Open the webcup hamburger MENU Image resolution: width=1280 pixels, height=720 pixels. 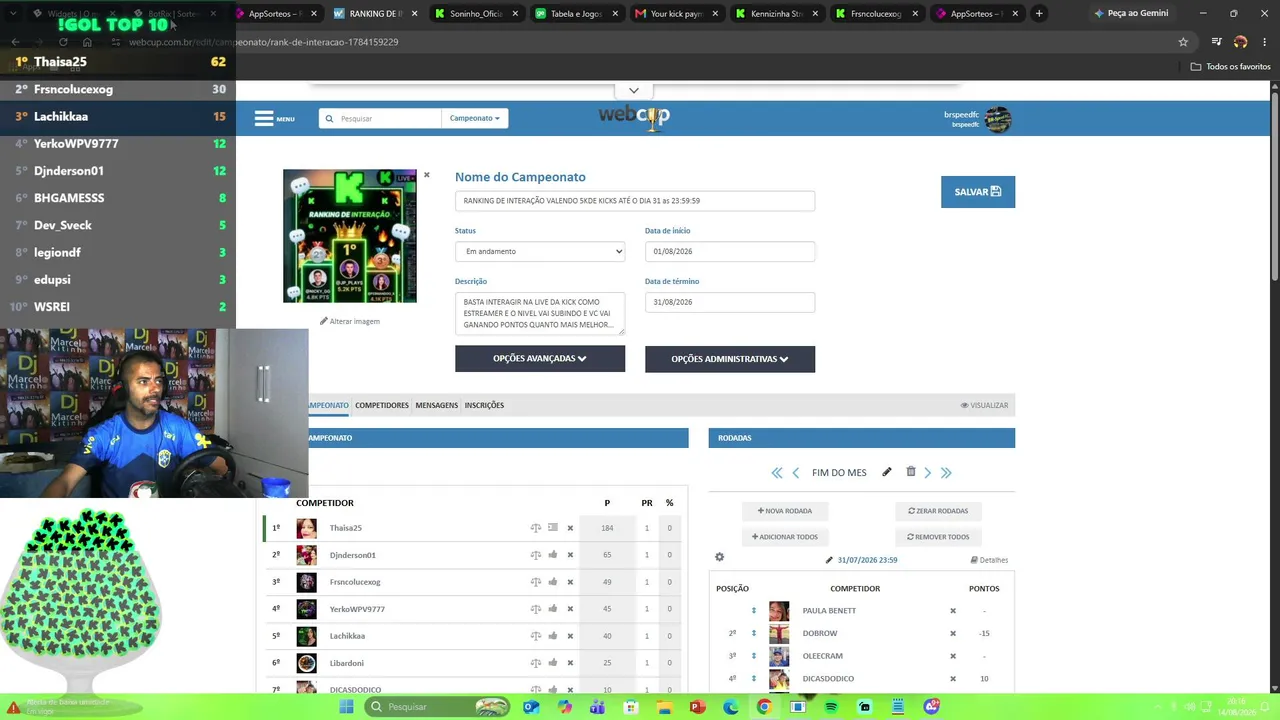274,118
